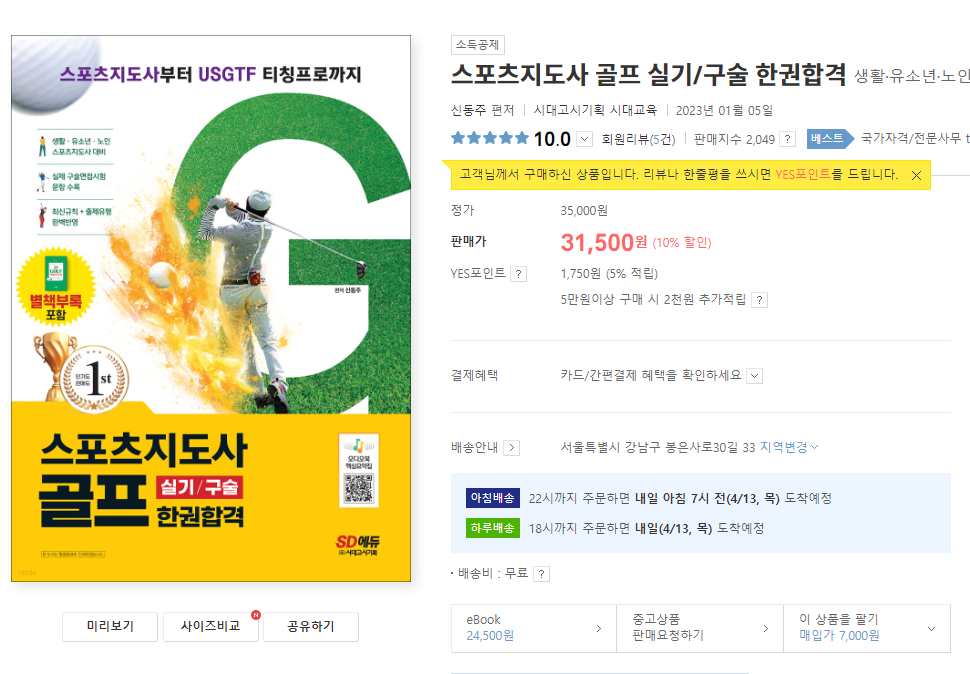Open the 판매지수 help question mark
This screenshot has height=674, width=970.
click(788, 139)
